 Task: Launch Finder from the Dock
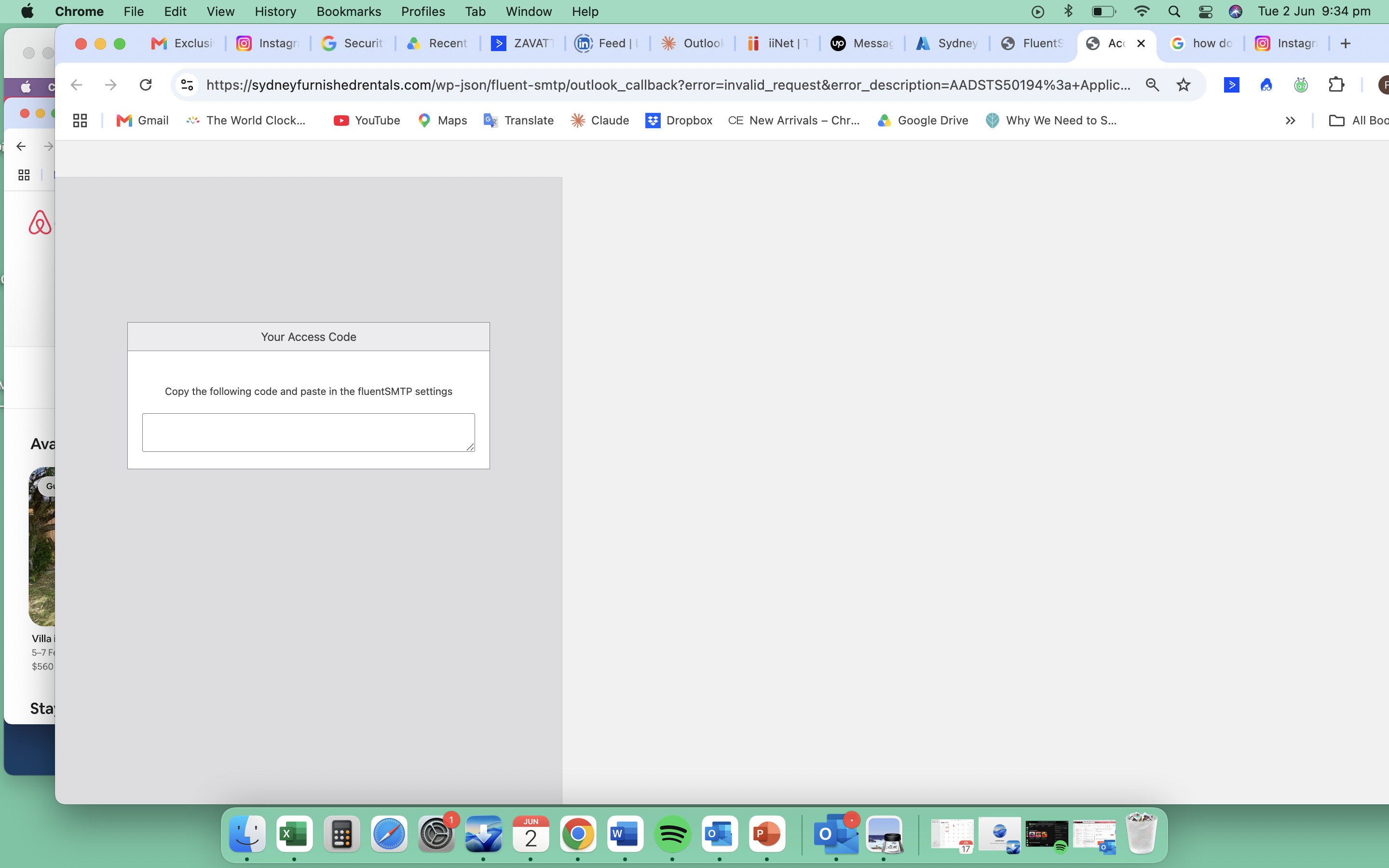pos(247,835)
